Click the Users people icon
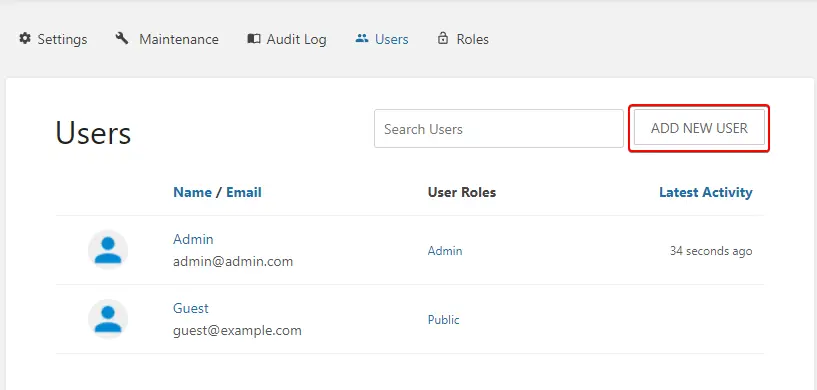The image size is (817, 390). pyautogui.click(x=362, y=39)
